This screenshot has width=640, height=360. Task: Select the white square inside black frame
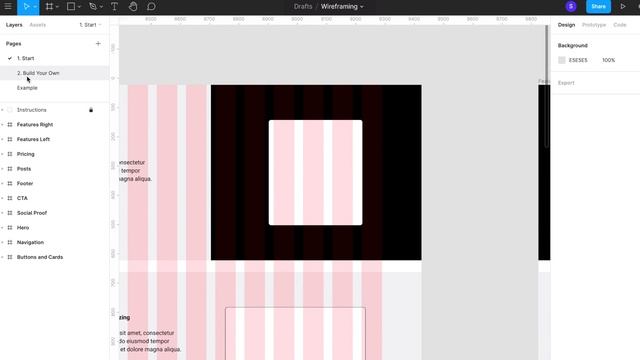pos(316,172)
